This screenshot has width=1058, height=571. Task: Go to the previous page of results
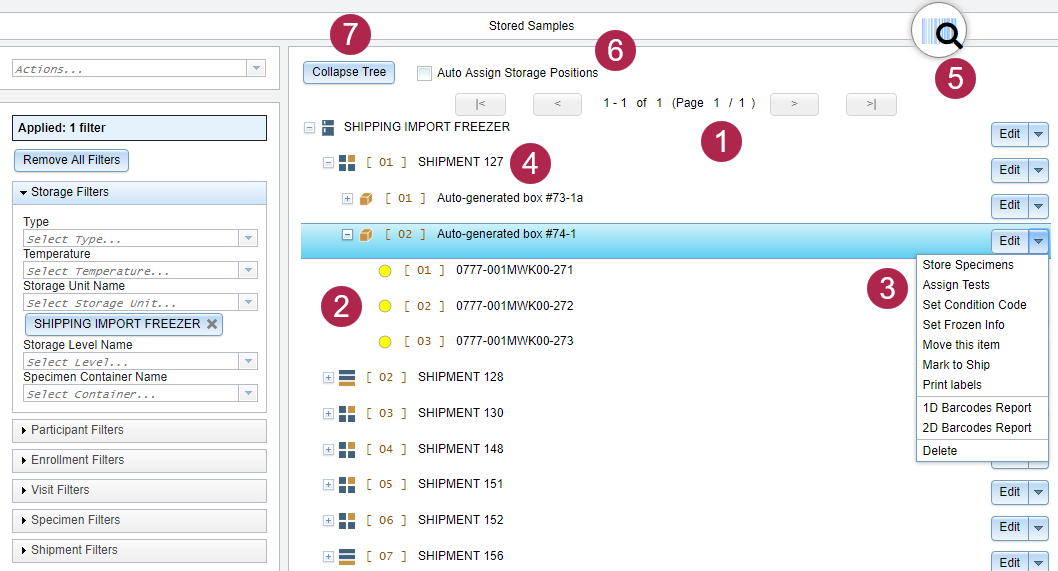557,104
